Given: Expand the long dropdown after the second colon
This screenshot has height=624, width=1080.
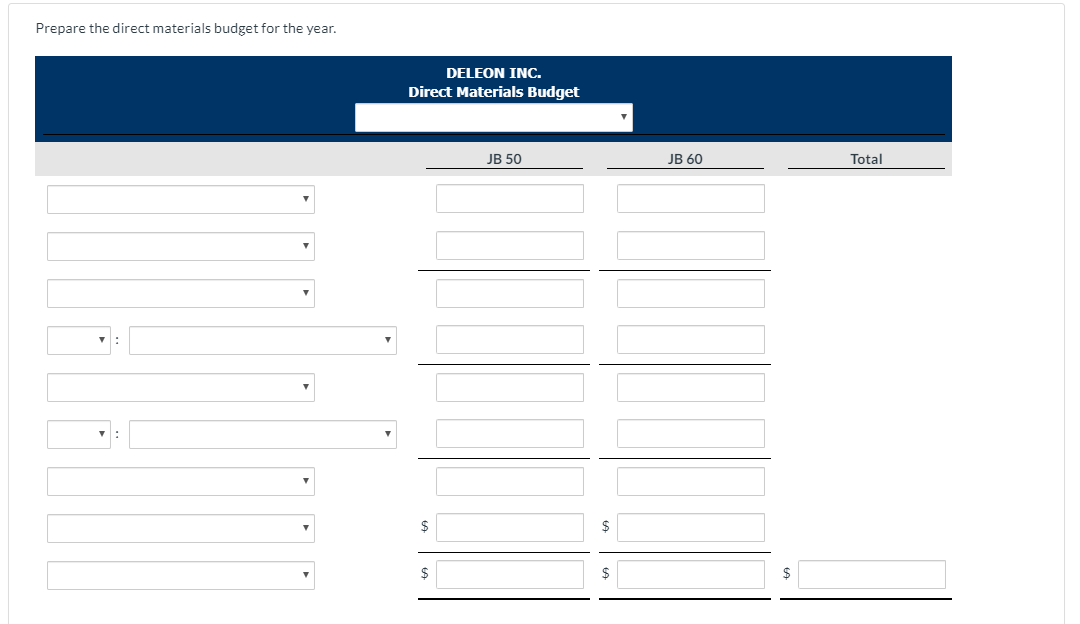Looking at the screenshot, I should tap(262, 434).
